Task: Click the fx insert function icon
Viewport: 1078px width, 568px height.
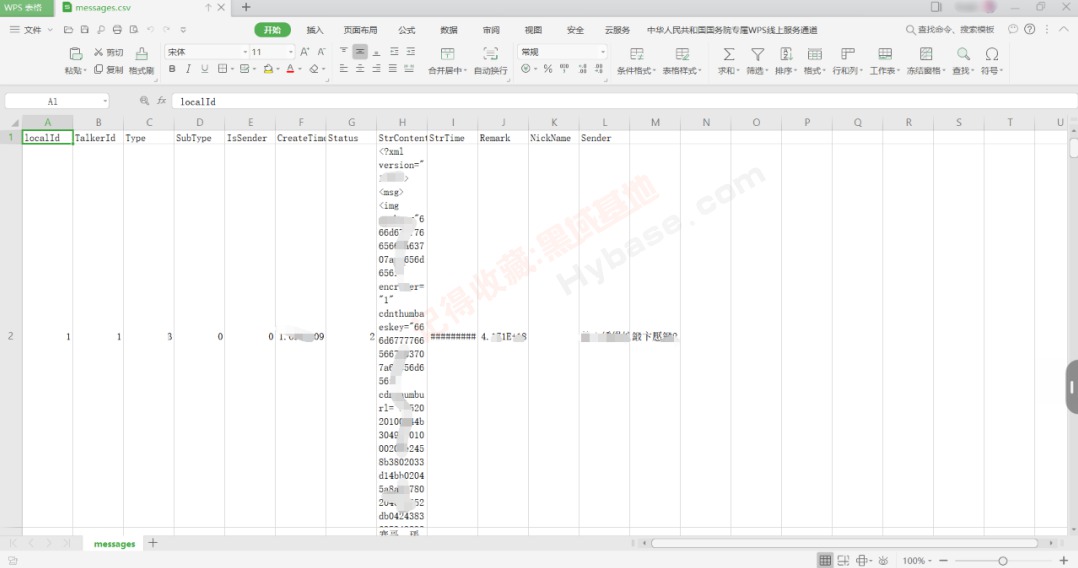Action: (x=162, y=101)
